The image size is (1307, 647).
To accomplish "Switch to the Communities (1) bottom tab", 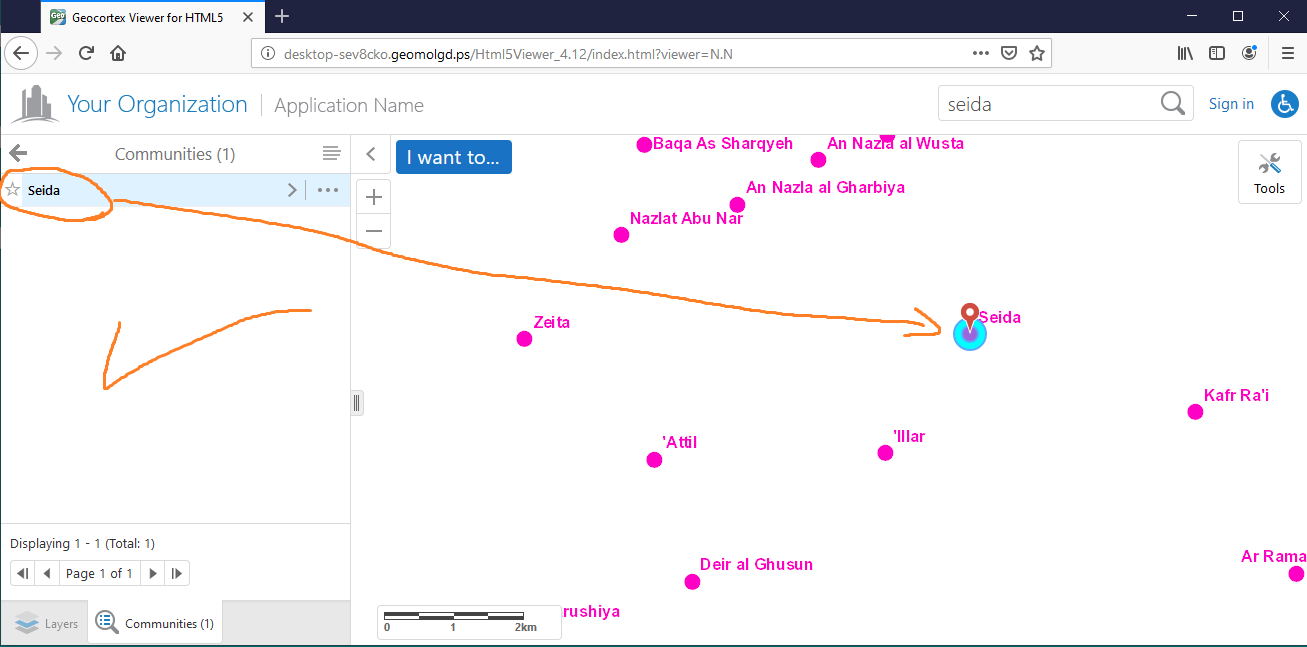I will (155, 623).
